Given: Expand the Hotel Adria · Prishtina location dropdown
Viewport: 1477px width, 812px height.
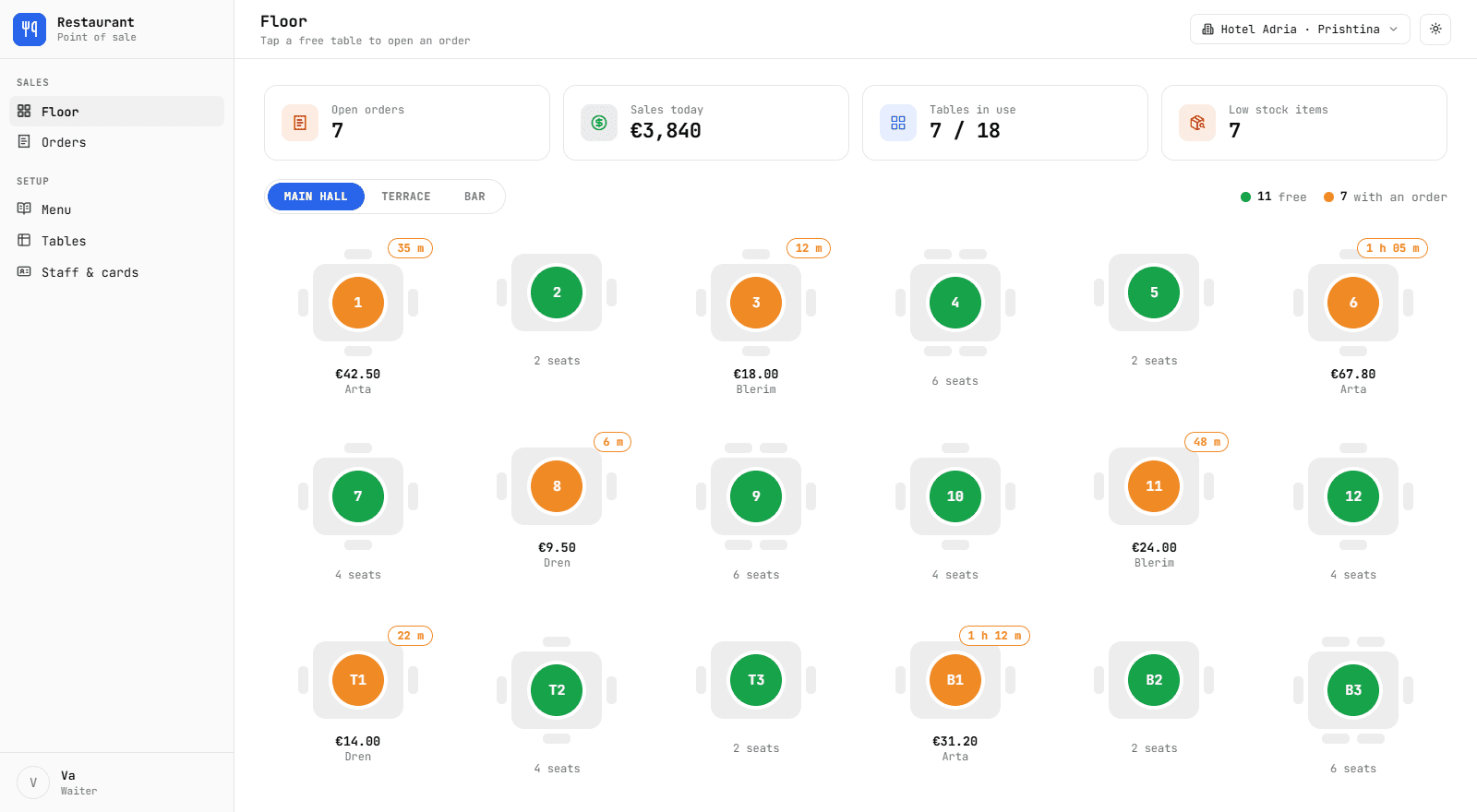Looking at the screenshot, I should (1300, 30).
